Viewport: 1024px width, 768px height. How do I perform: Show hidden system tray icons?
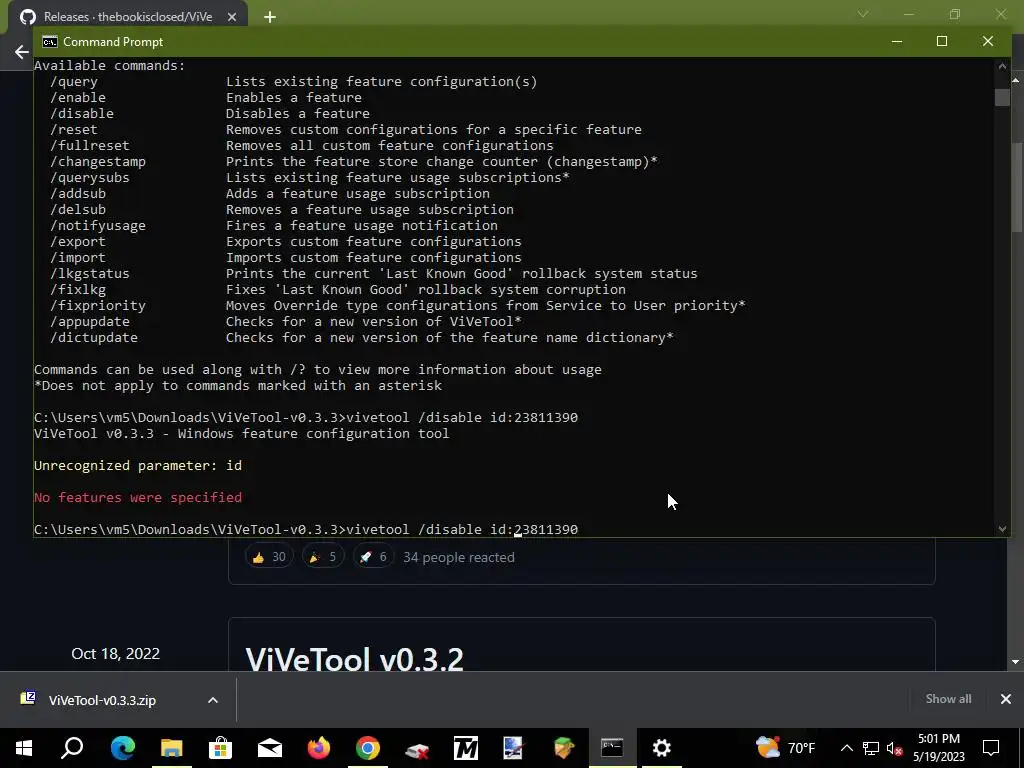click(x=846, y=748)
